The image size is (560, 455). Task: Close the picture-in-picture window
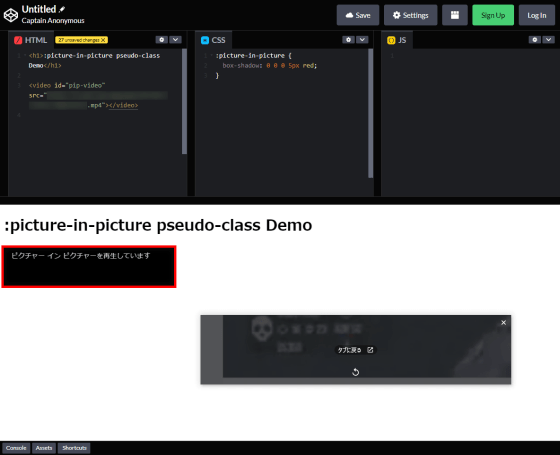point(504,322)
